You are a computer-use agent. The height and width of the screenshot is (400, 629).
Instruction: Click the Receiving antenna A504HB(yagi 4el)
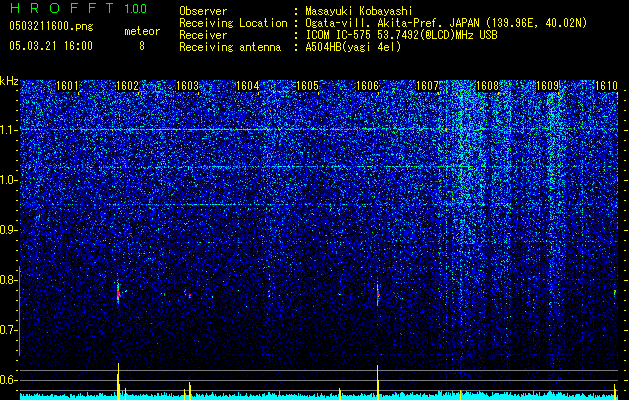pyautogui.click(x=353, y=47)
